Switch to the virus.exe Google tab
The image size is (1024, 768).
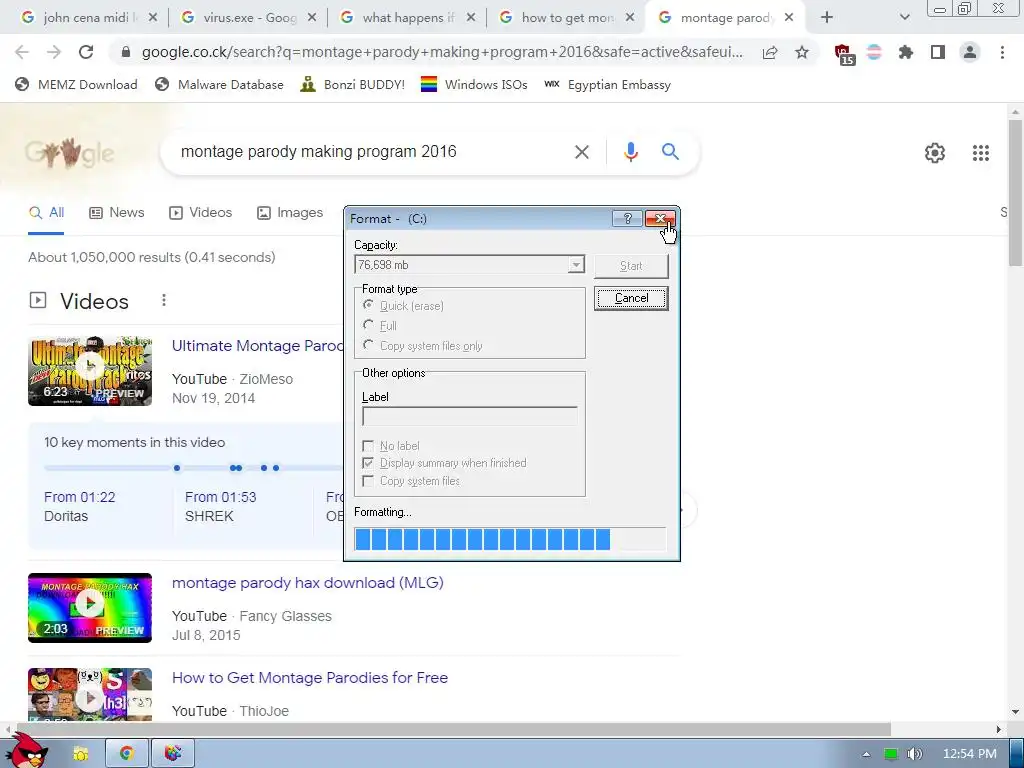click(x=249, y=18)
